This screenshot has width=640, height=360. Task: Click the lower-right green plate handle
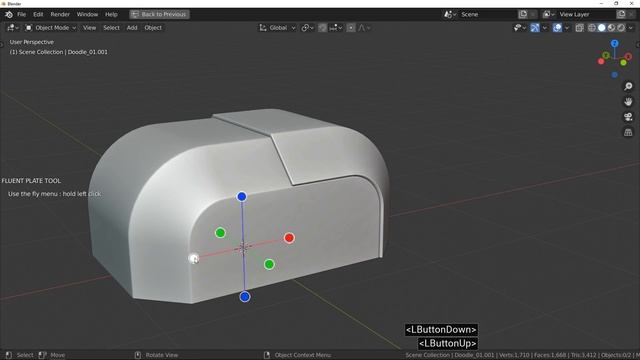(269, 264)
